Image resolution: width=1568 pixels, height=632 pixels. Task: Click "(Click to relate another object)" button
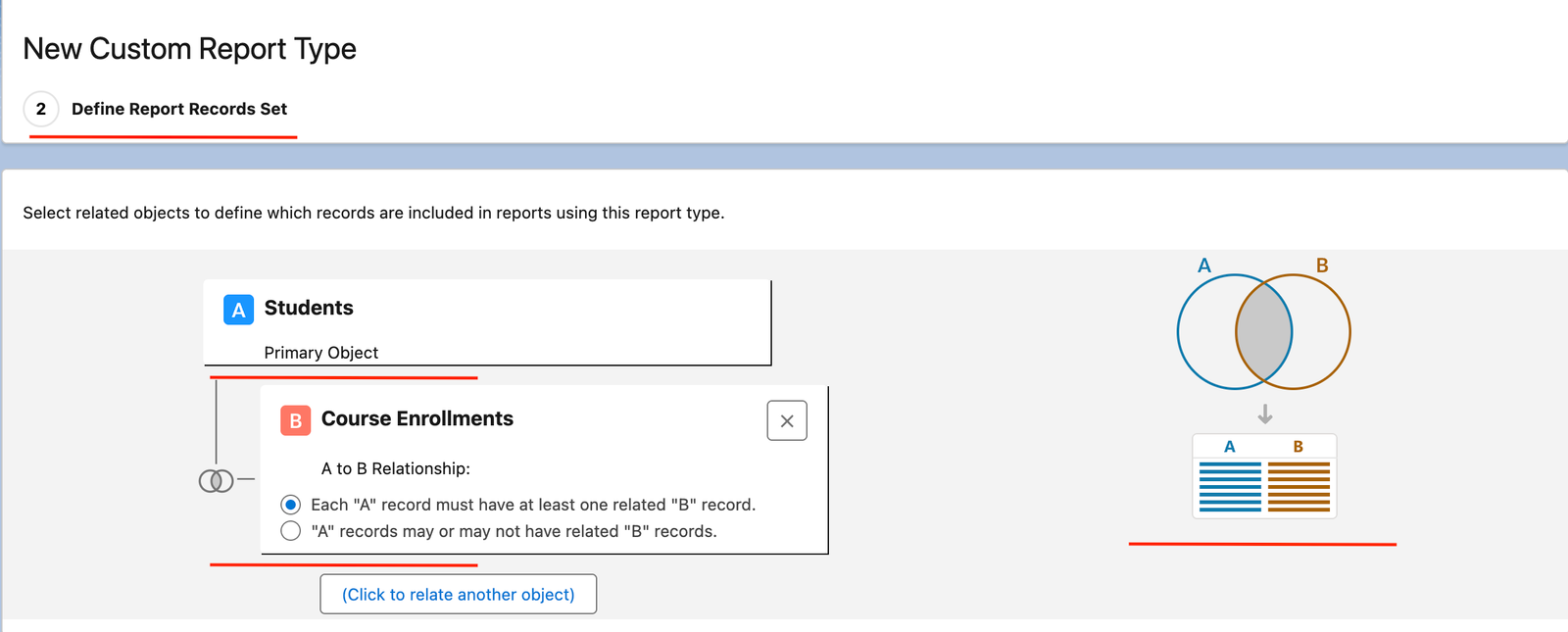[x=458, y=595]
